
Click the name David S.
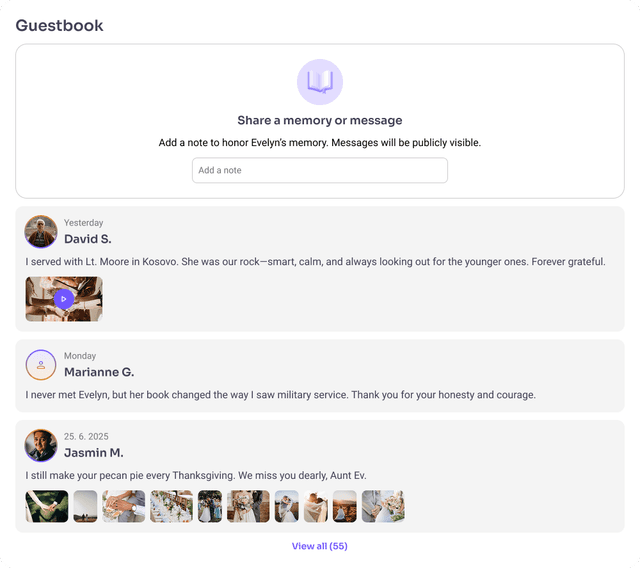(88, 239)
